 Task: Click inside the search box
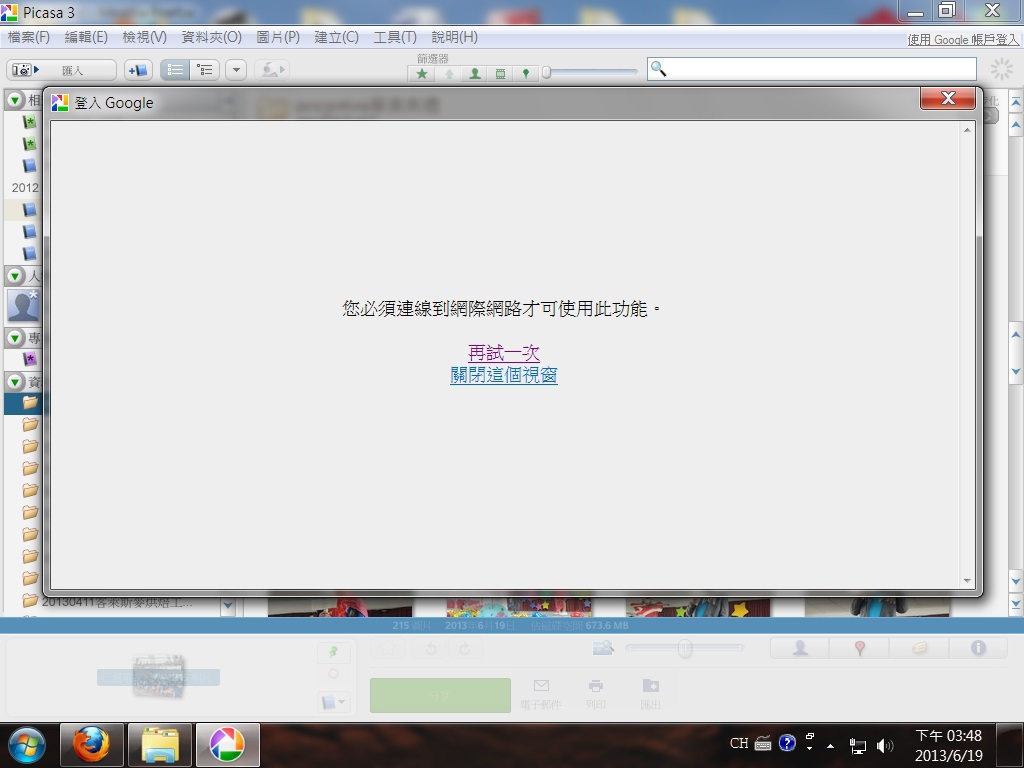812,69
